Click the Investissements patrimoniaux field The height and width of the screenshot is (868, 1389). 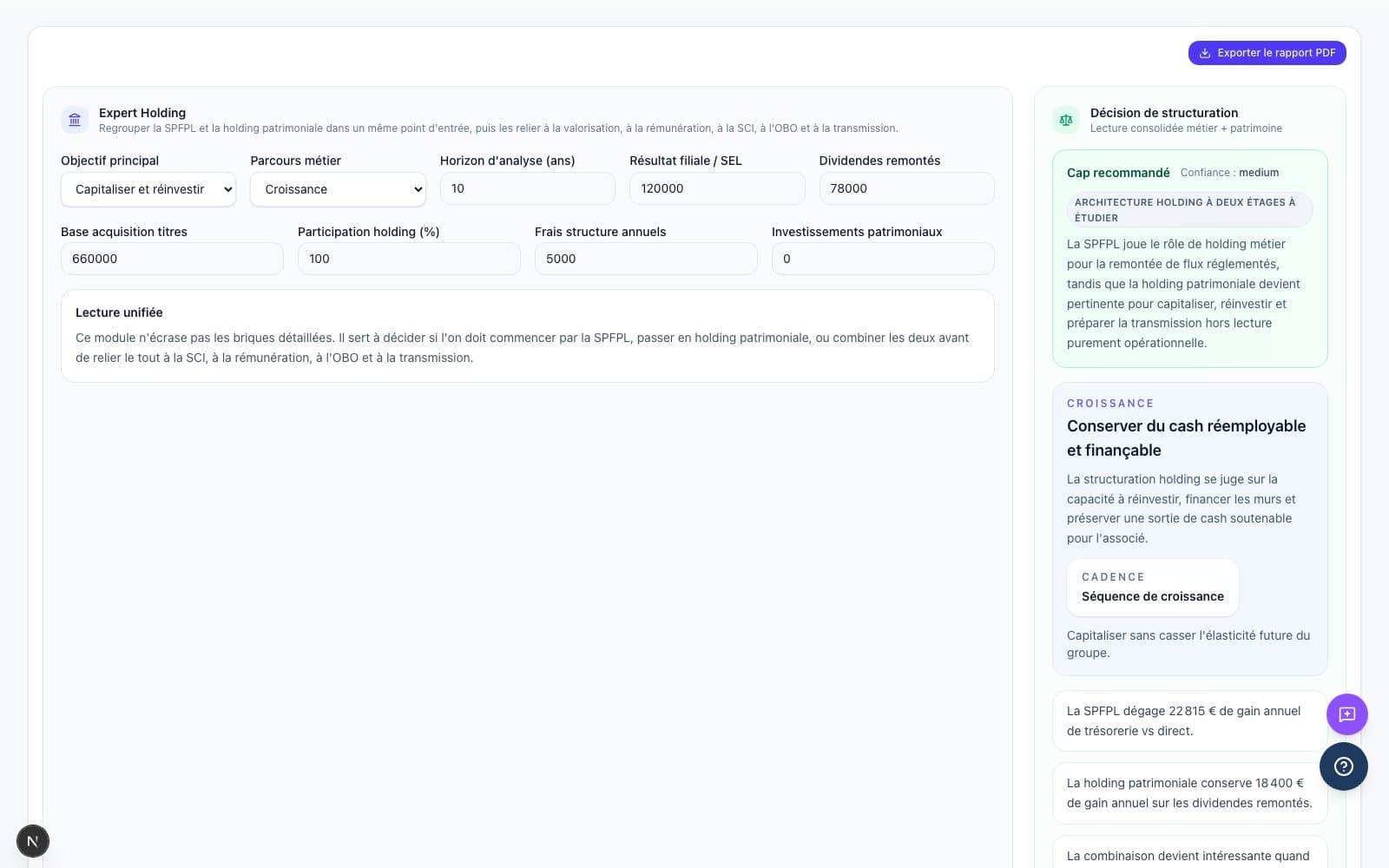tap(882, 259)
